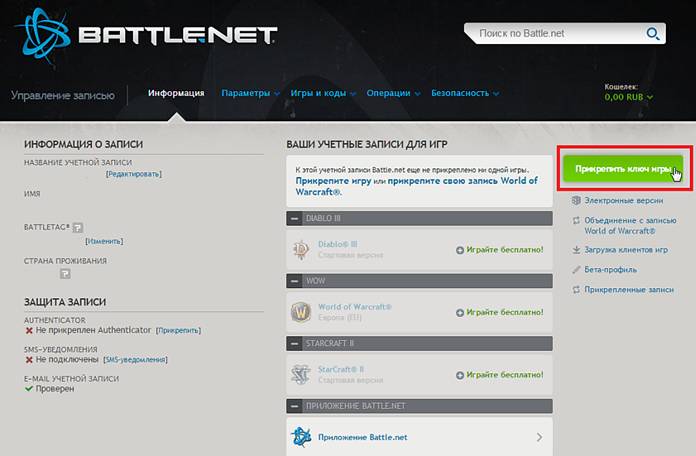
Task: Click the Прикрепите игру link
Action: pyautogui.click(x=333, y=181)
